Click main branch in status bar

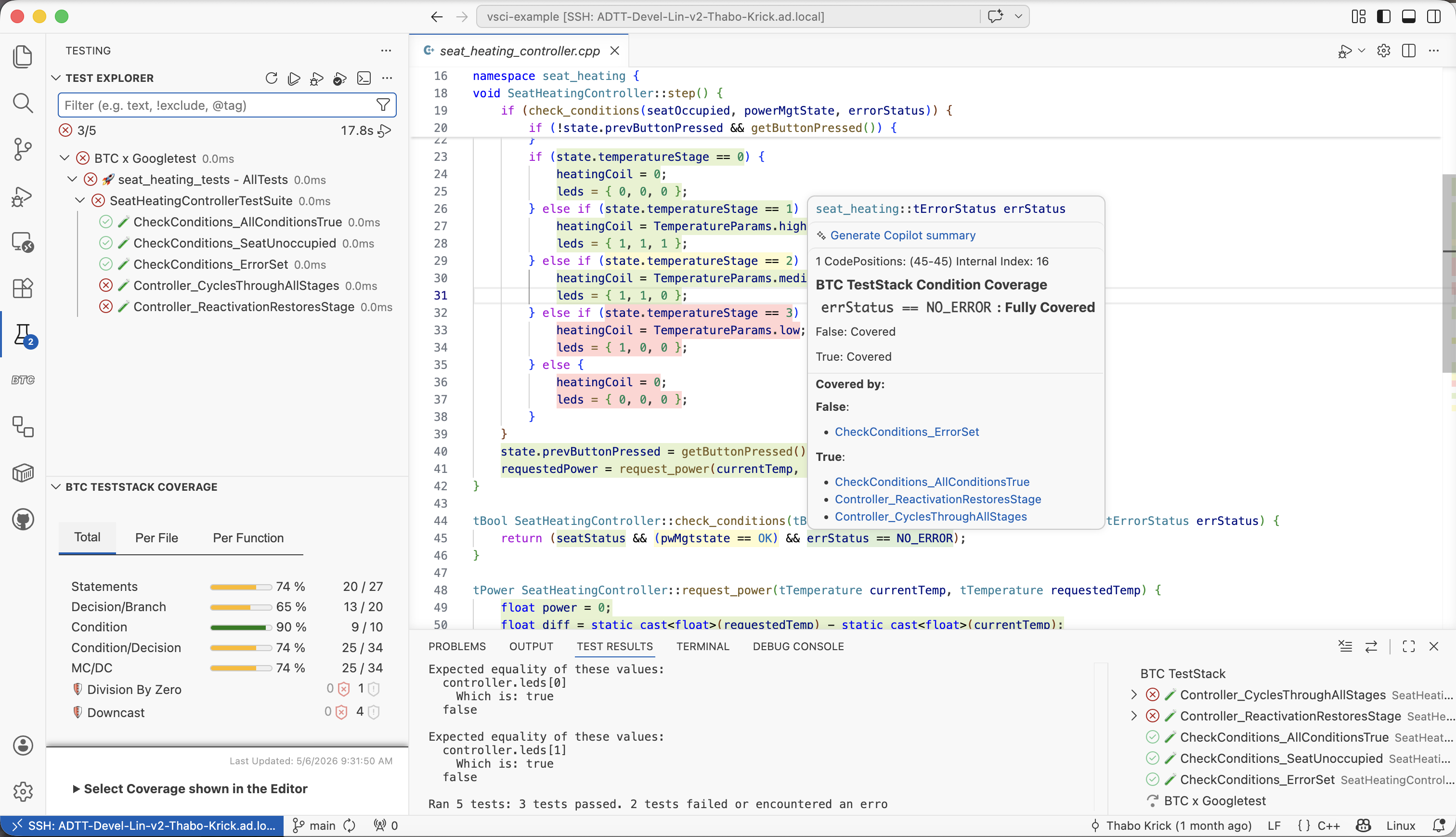[x=314, y=825]
